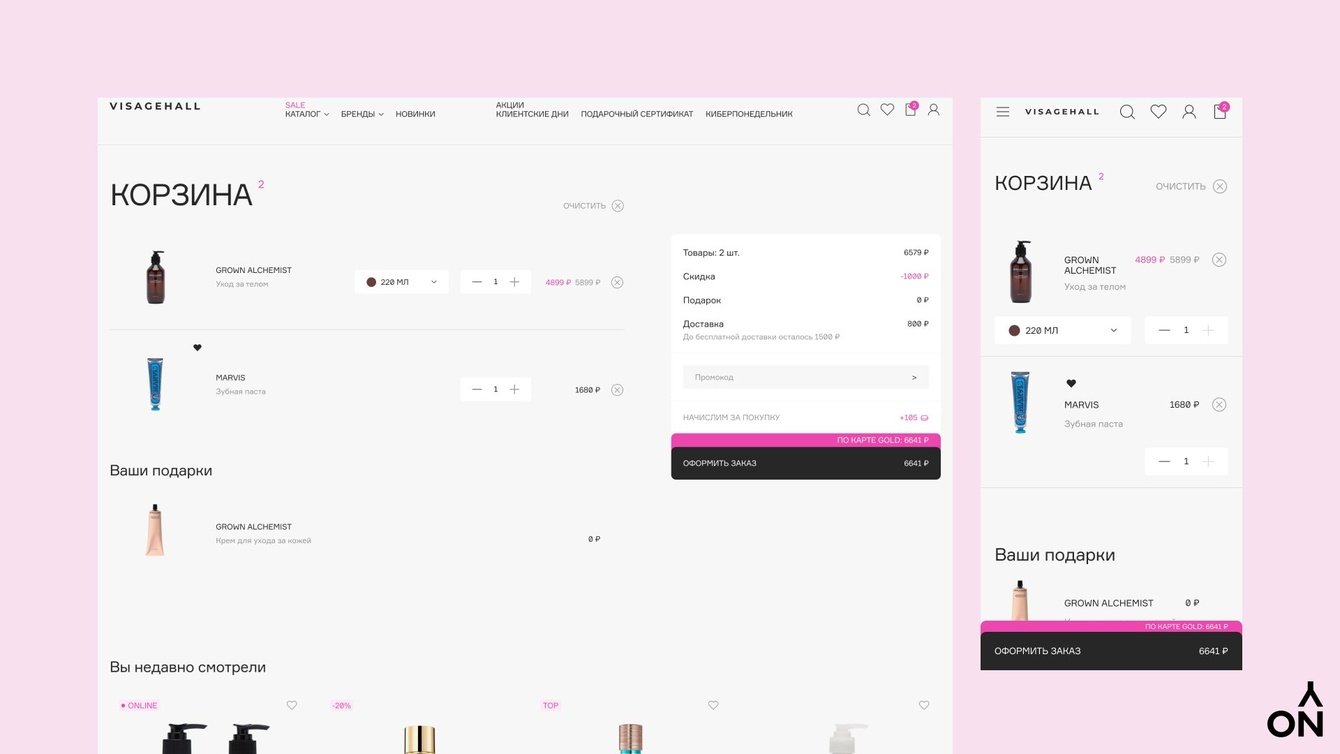Open the 220 МЛ volume dropdown on mobile
Image resolution: width=1340 pixels, height=754 pixels.
(x=1063, y=330)
